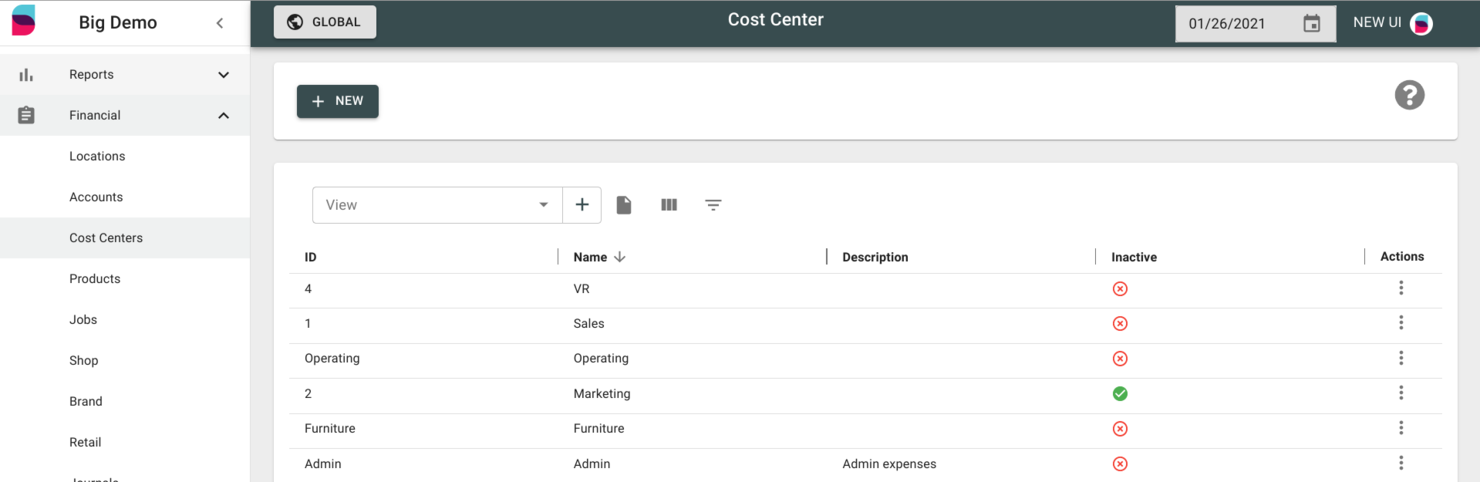Go to Accounts in the sidebar
Image resolution: width=1480 pixels, height=482 pixels.
(96, 197)
